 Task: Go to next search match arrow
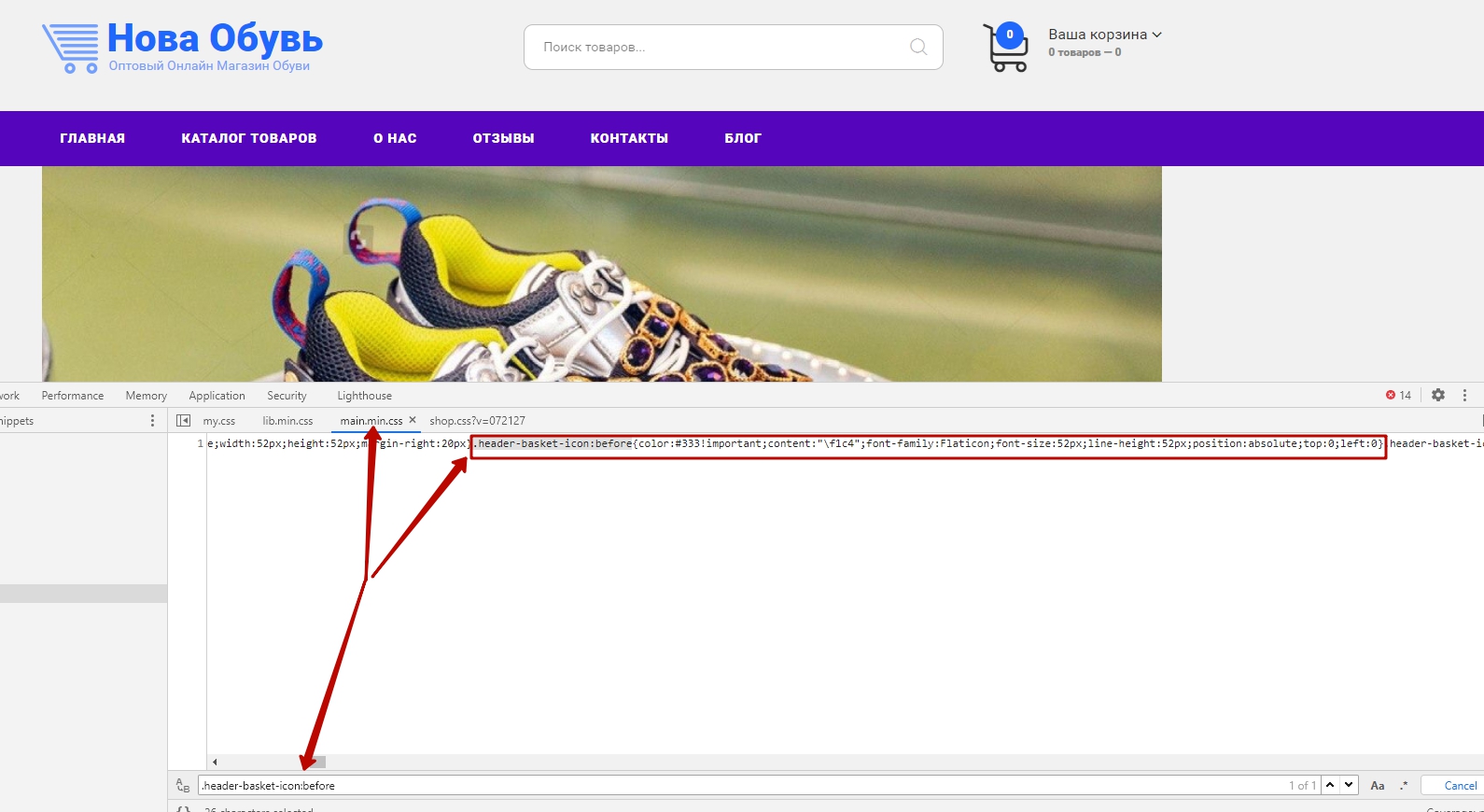click(x=1349, y=785)
